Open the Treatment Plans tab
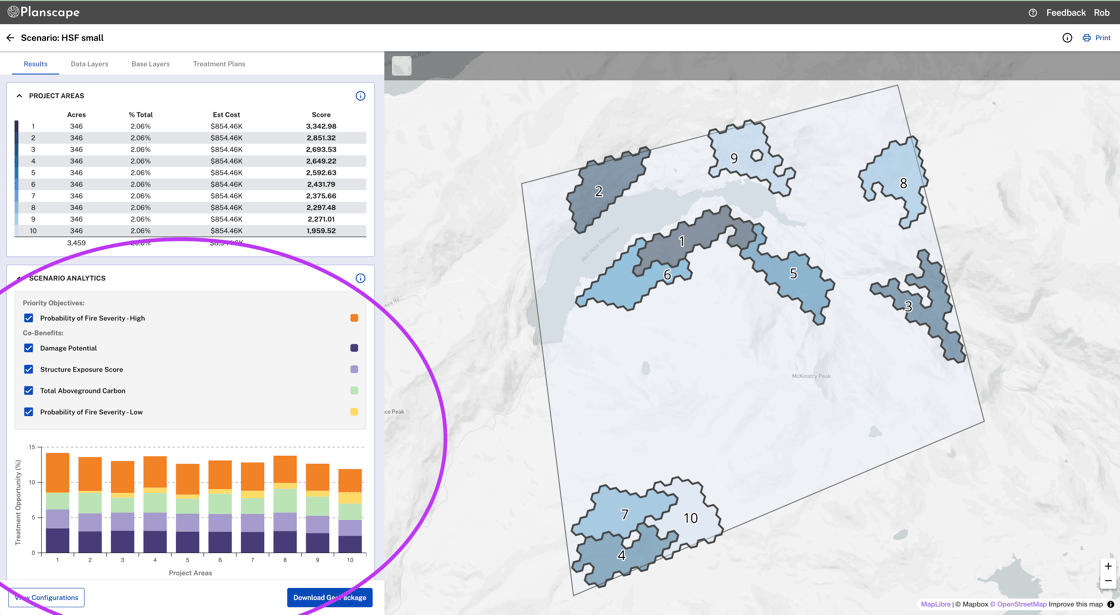Image resolution: width=1120 pixels, height=615 pixels. [219, 63]
